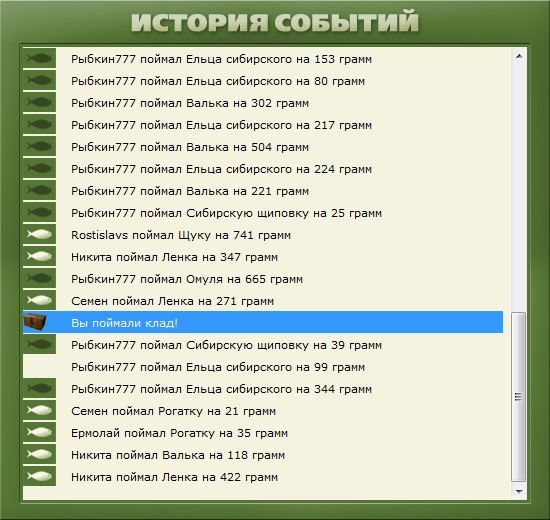Screen dimensions: 550x520
Task: Click white fish icon for Никита Валька 118 грамм
Action: 40,454
